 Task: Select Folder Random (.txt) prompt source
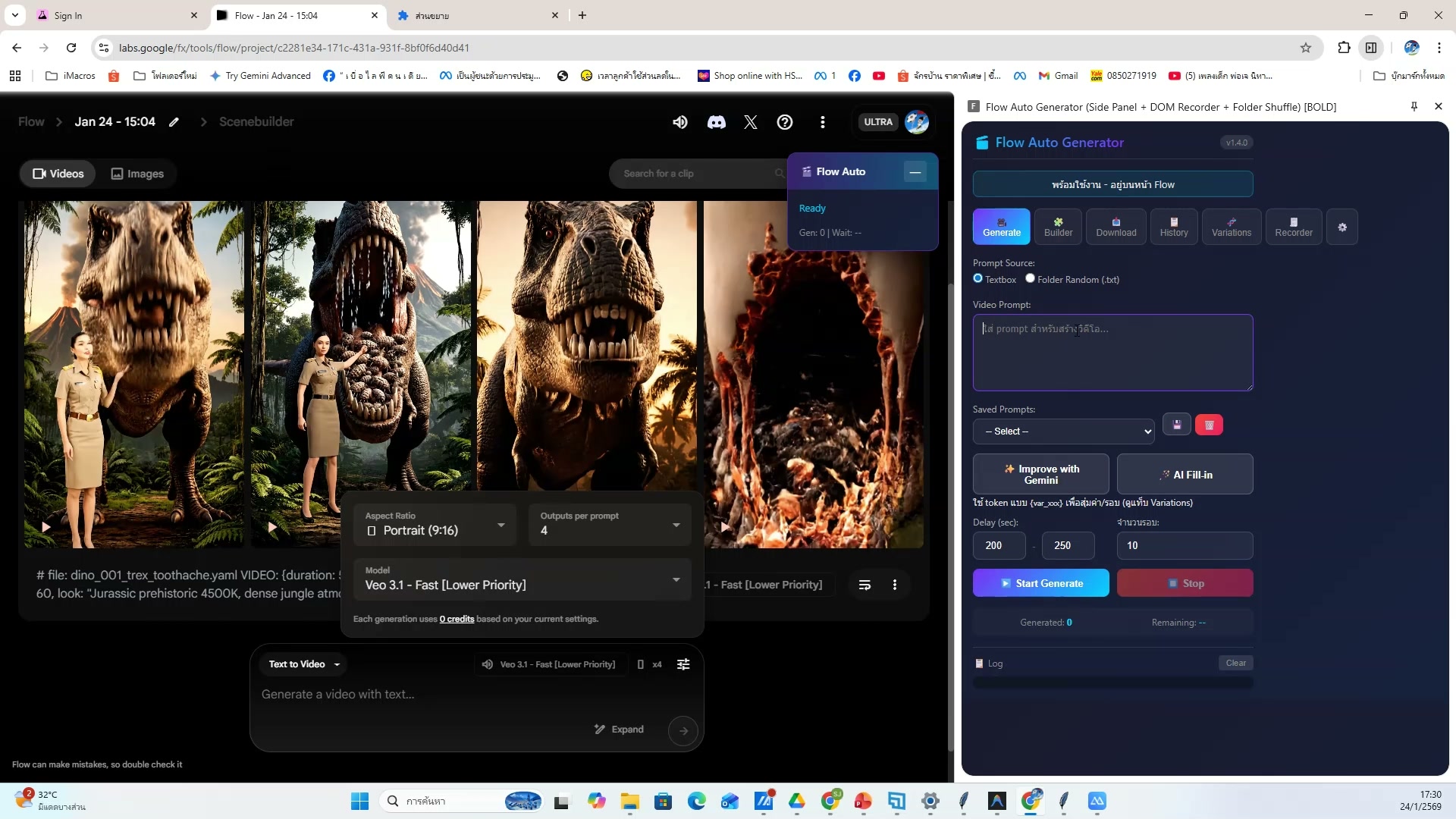(x=1030, y=278)
